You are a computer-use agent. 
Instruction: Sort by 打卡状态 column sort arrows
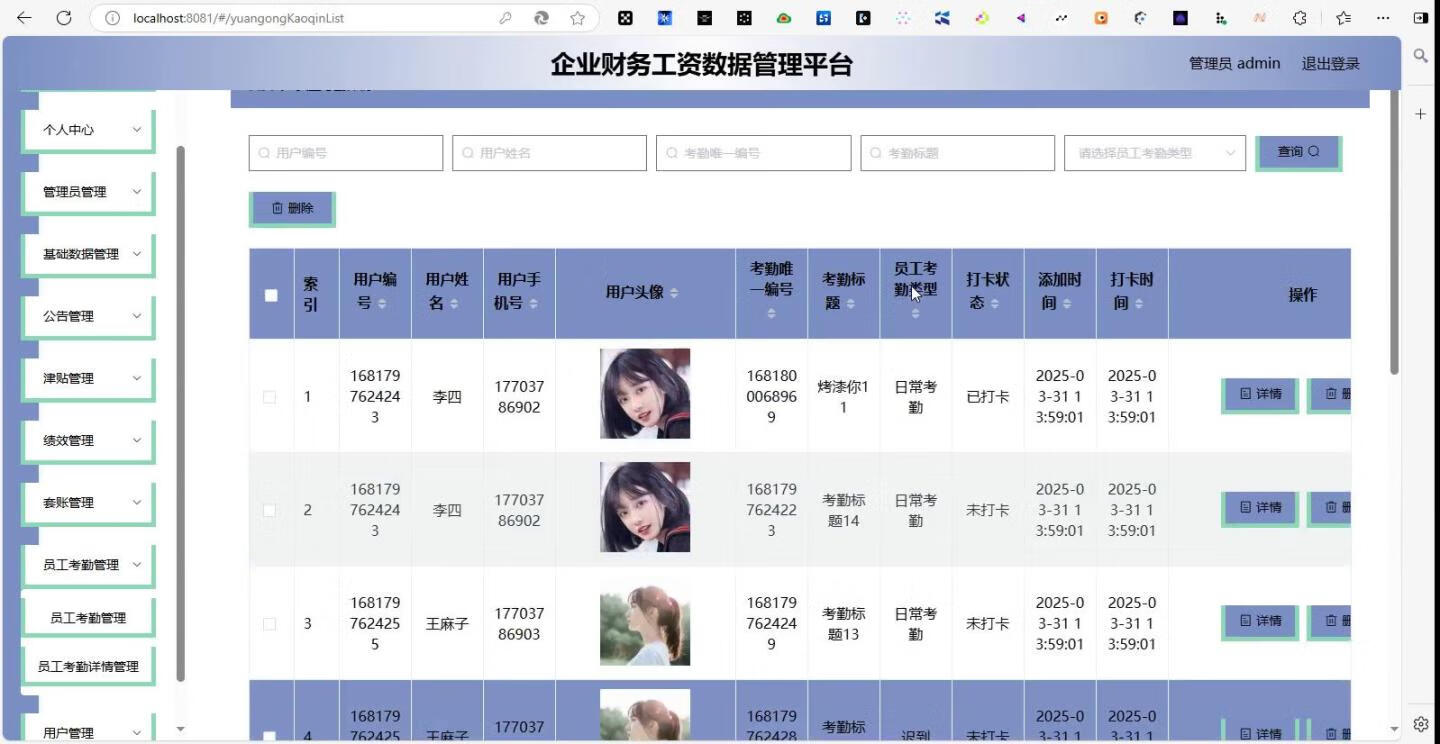coord(994,303)
